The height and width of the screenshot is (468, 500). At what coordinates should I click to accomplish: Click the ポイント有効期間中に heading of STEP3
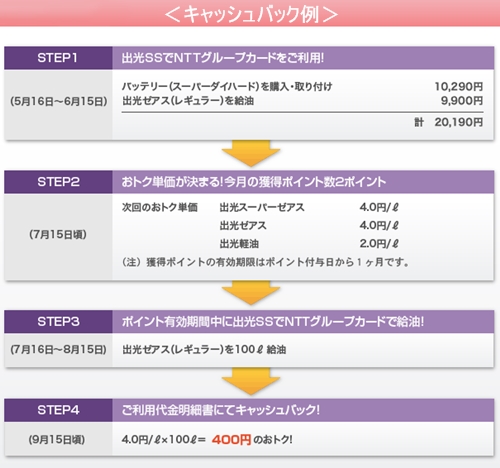click(x=273, y=322)
